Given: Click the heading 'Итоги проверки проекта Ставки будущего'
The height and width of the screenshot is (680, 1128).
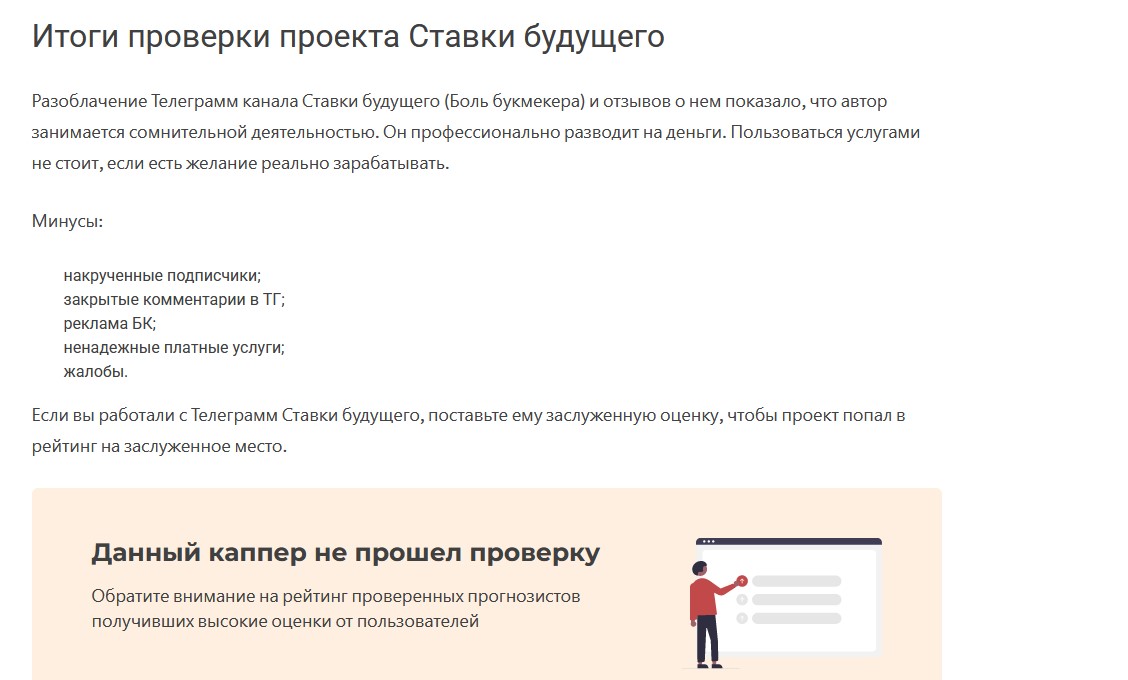Looking at the screenshot, I should tap(348, 37).
